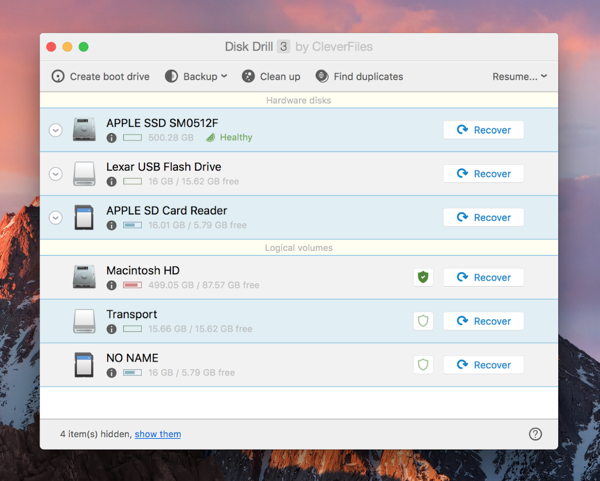Click the SD Card Reader card icon
Image resolution: width=600 pixels, height=481 pixels.
pos(84,217)
